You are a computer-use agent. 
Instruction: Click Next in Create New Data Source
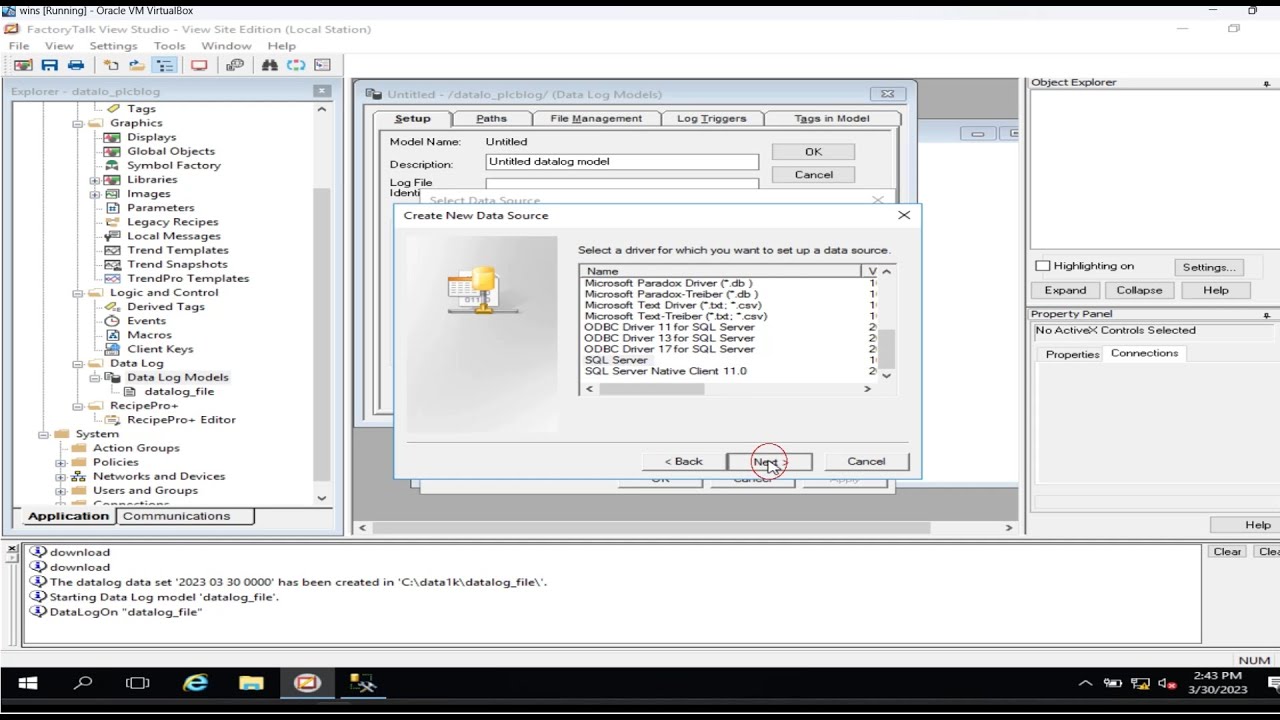(x=769, y=462)
